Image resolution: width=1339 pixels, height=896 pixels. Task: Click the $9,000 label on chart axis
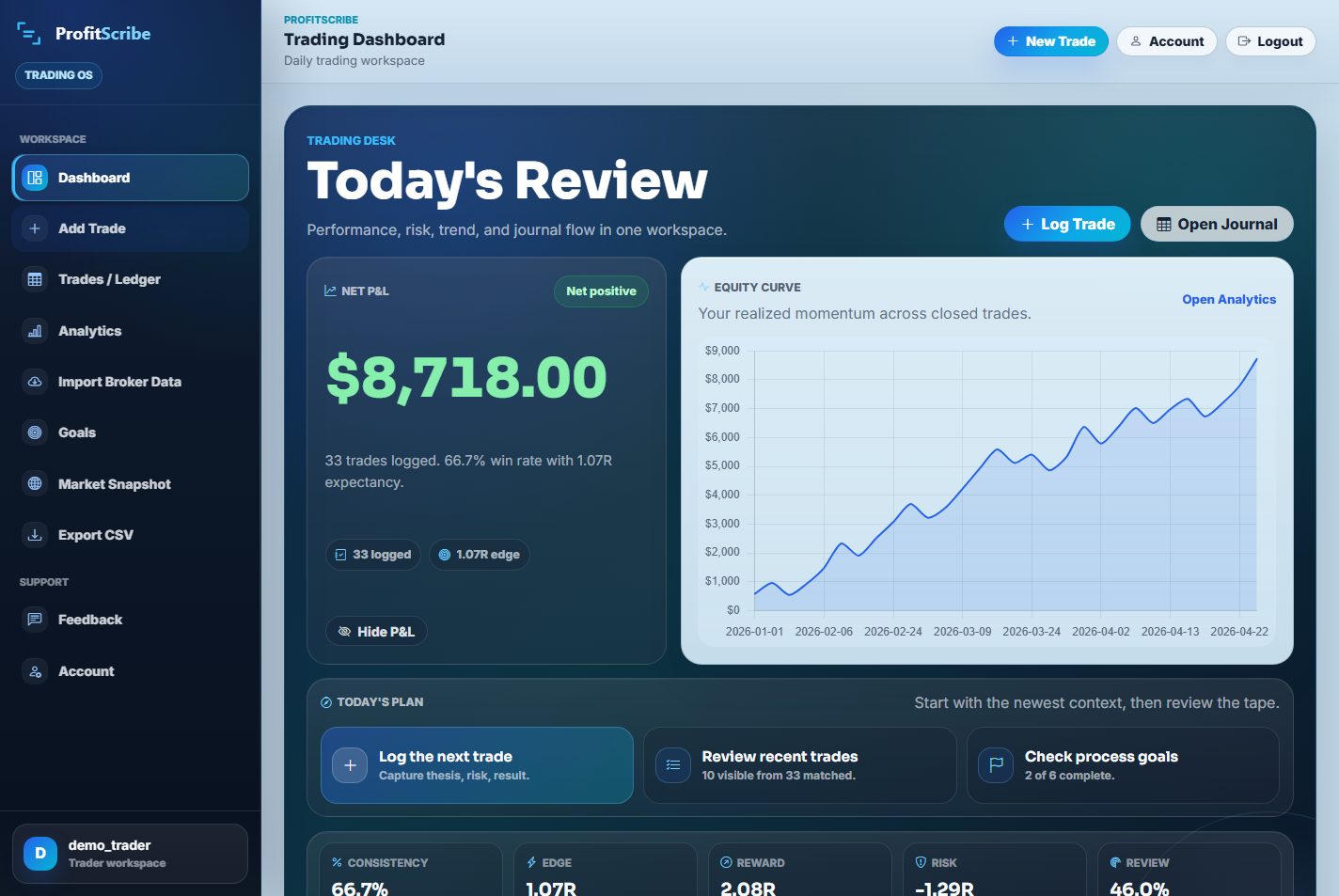tap(722, 351)
